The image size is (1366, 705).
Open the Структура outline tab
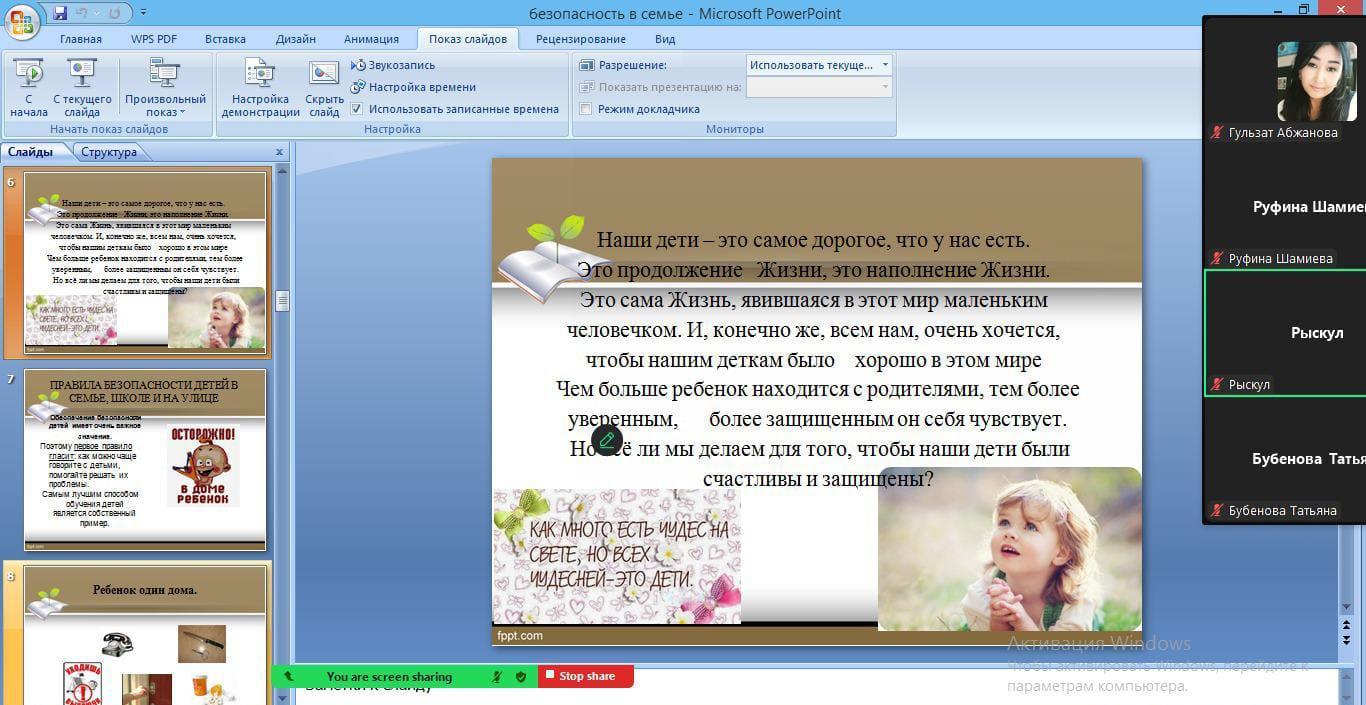pyautogui.click(x=109, y=152)
